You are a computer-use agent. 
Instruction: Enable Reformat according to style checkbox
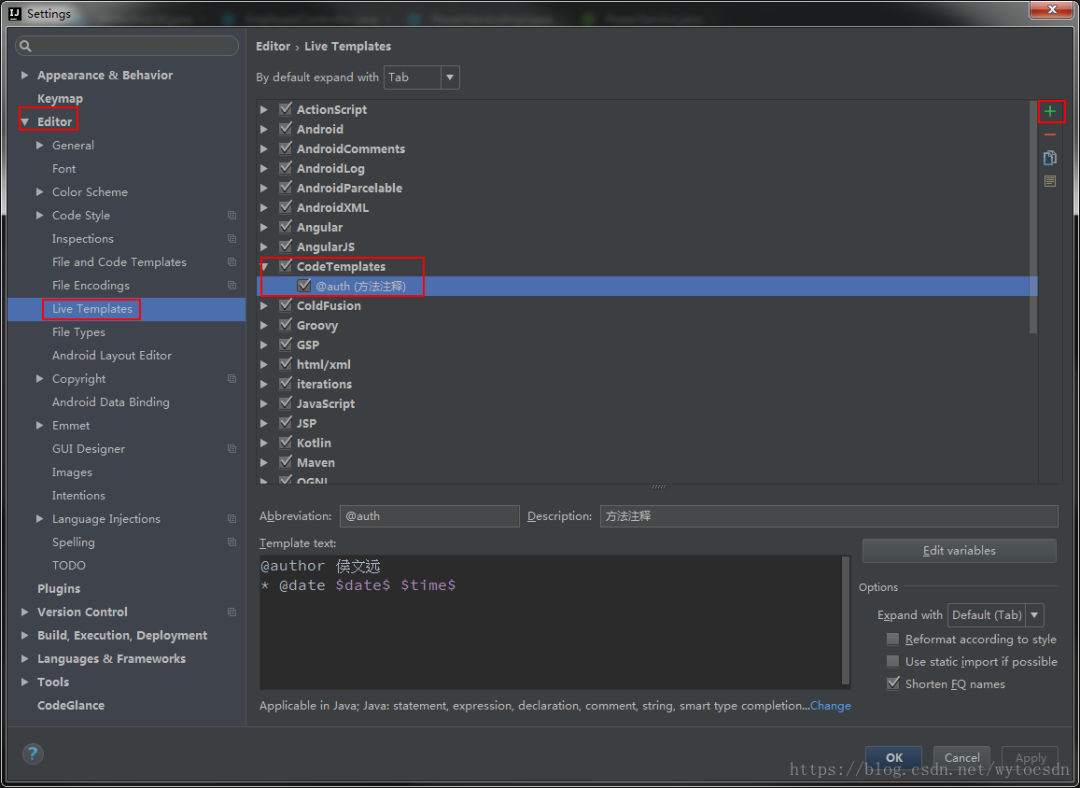click(893, 639)
